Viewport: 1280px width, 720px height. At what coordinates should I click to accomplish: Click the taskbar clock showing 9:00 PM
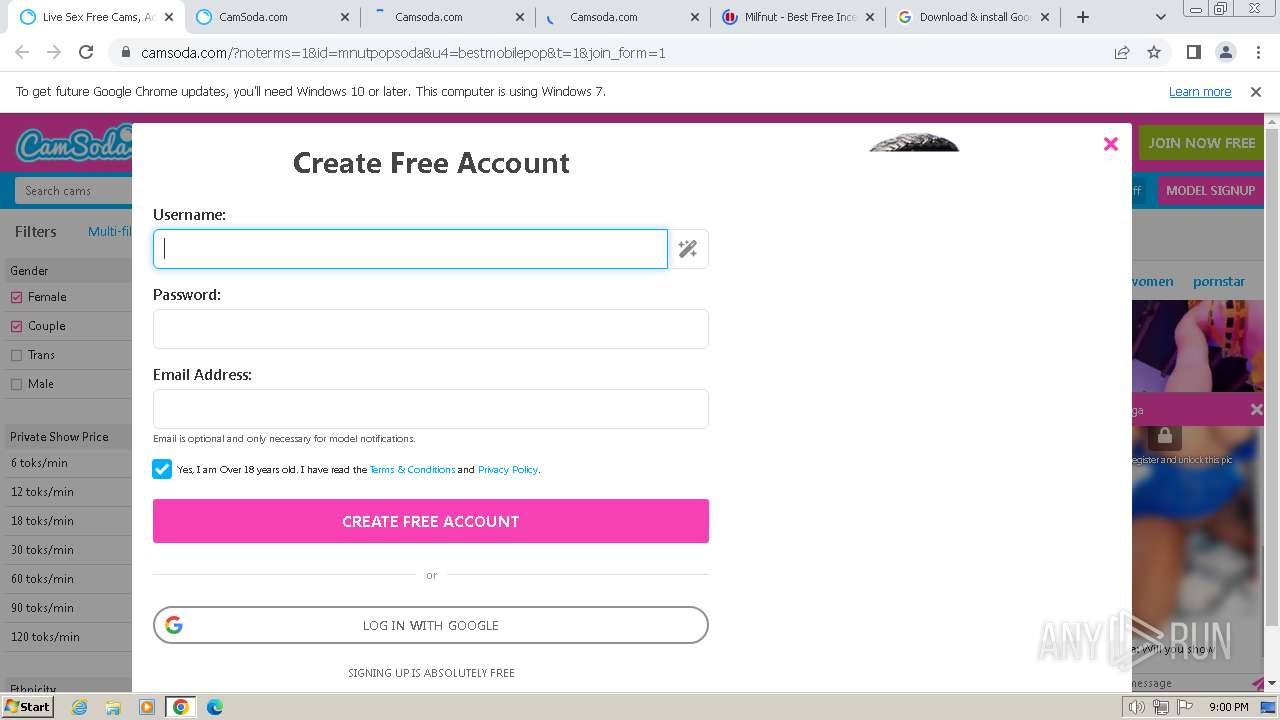tap(1228, 707)
